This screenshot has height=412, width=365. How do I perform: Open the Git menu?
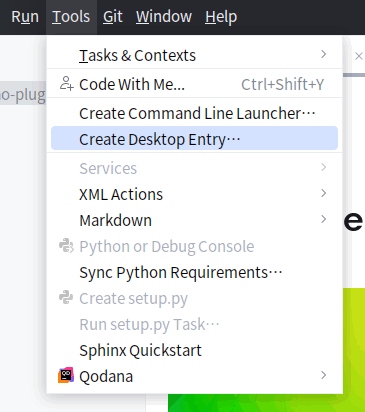pyautogui.click(x=113, y=17)
